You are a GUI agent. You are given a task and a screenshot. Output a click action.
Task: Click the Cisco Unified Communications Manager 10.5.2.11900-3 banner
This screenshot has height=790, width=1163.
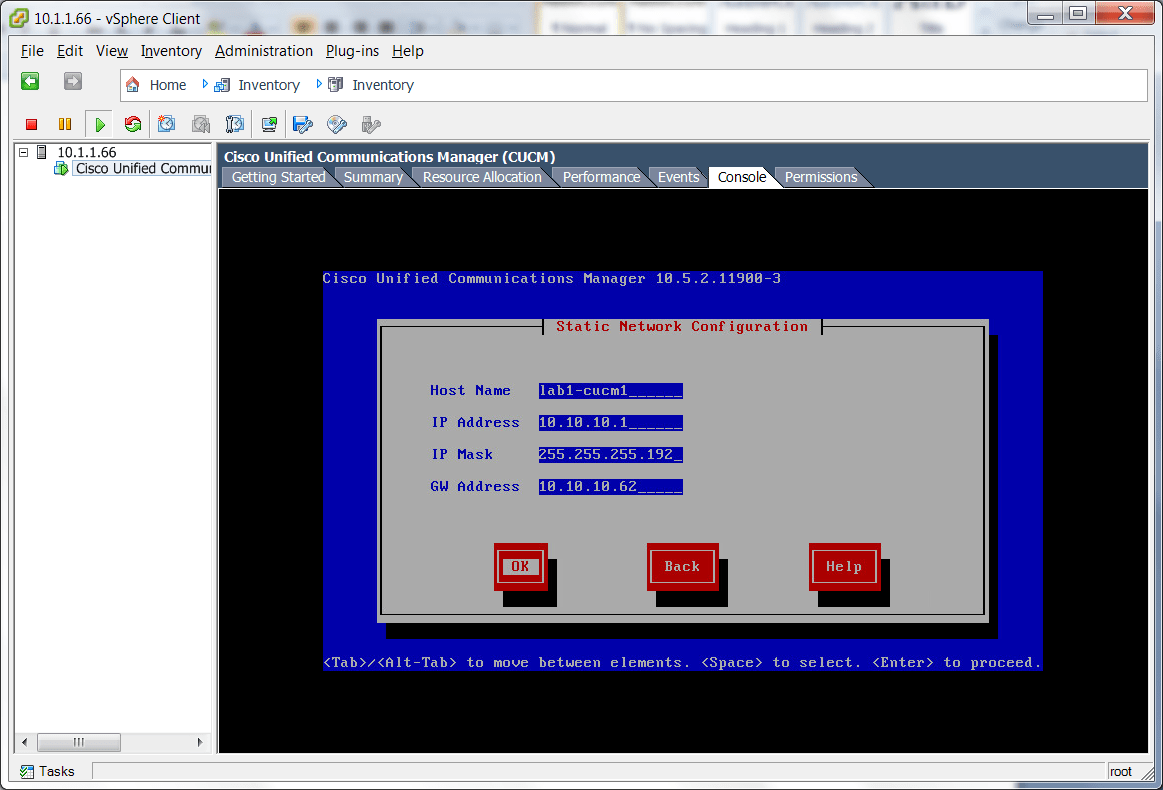pos(551,279)
